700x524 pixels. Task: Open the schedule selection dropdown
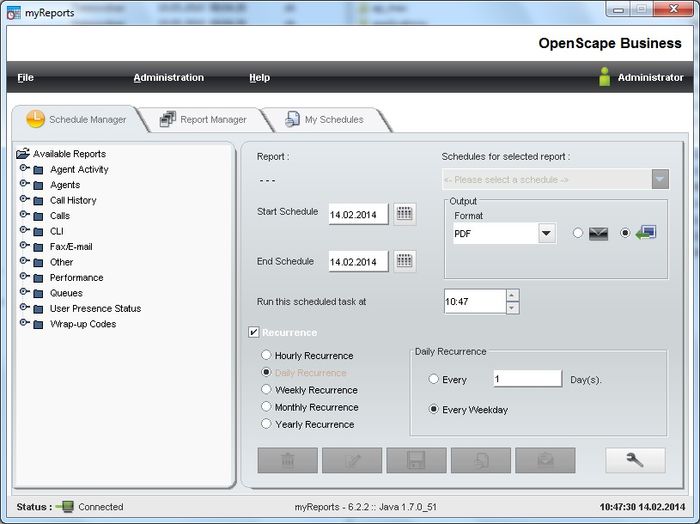(660, 179)
